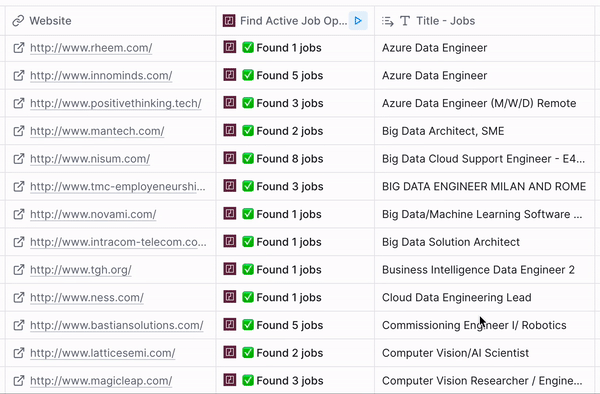600x394 pixels.
Task: Click maroon enrichment icon in rheem.com row
Action: point(230,47)
